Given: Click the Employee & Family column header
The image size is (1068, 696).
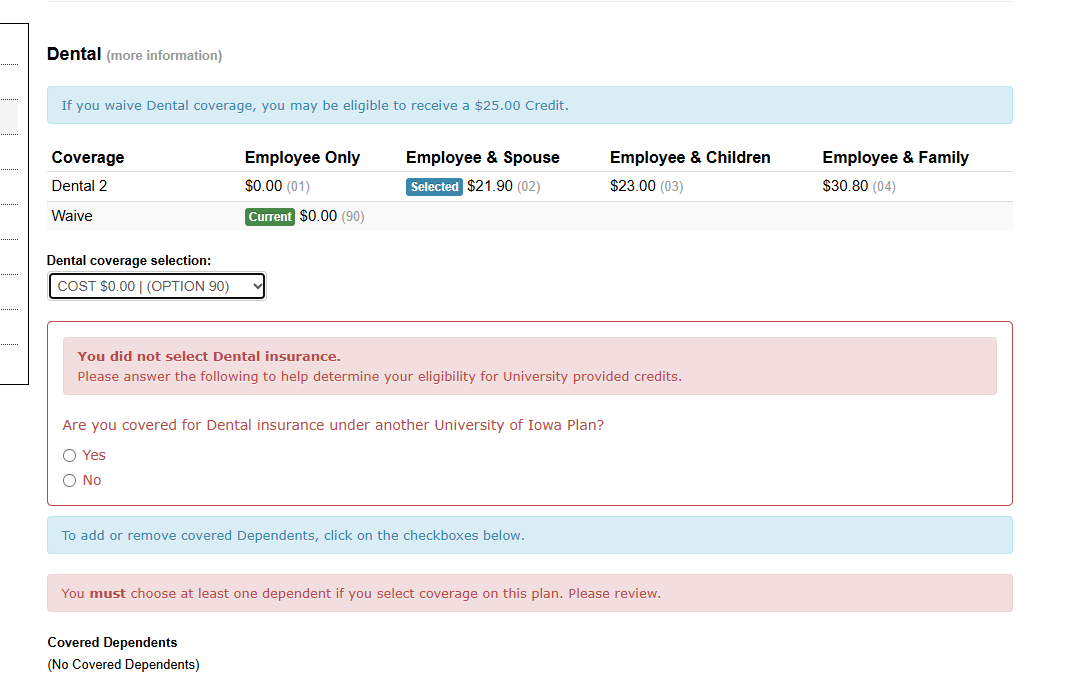Looking at the screenshot, I should (x=896, y=157).
